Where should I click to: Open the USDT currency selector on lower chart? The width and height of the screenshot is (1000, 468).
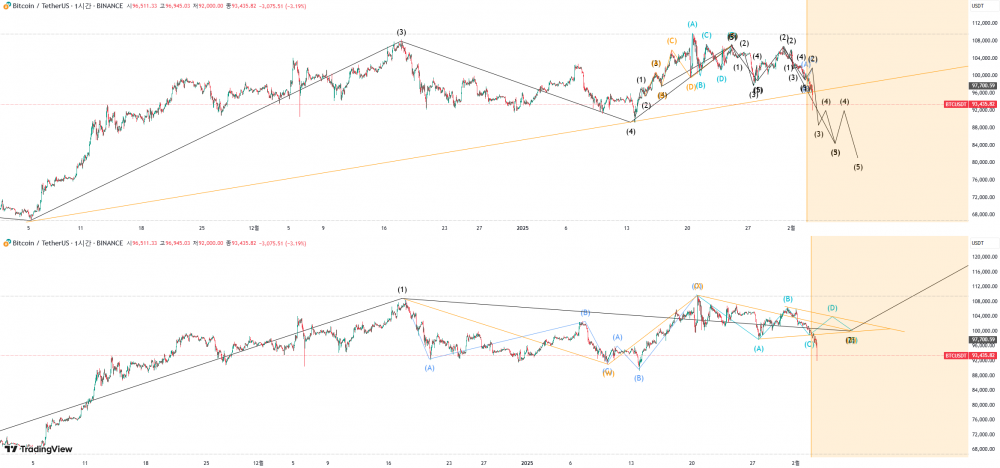pyautogui.click(x=977, y=243)
